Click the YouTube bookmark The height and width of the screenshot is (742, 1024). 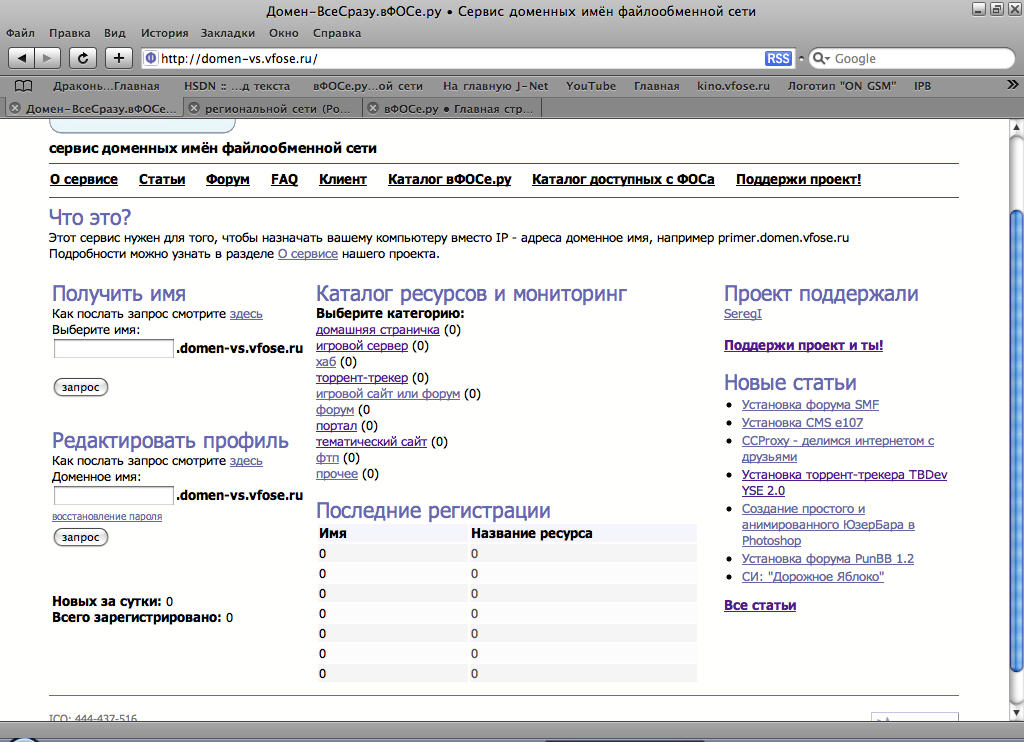tap(591, 86)
